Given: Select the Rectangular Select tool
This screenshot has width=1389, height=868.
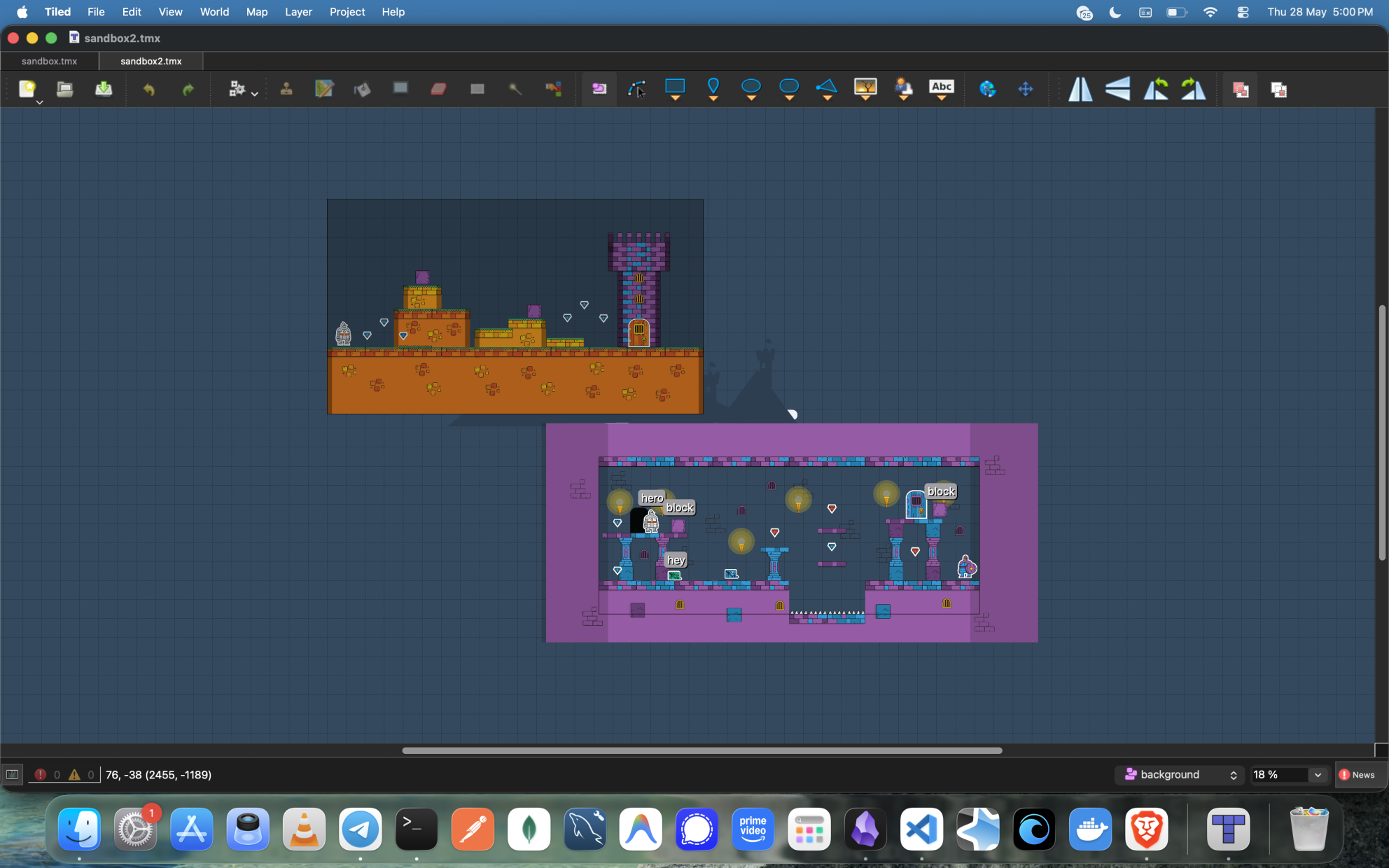Looking at the screenshot, I should pyautogui.click(x=477, y=89).
